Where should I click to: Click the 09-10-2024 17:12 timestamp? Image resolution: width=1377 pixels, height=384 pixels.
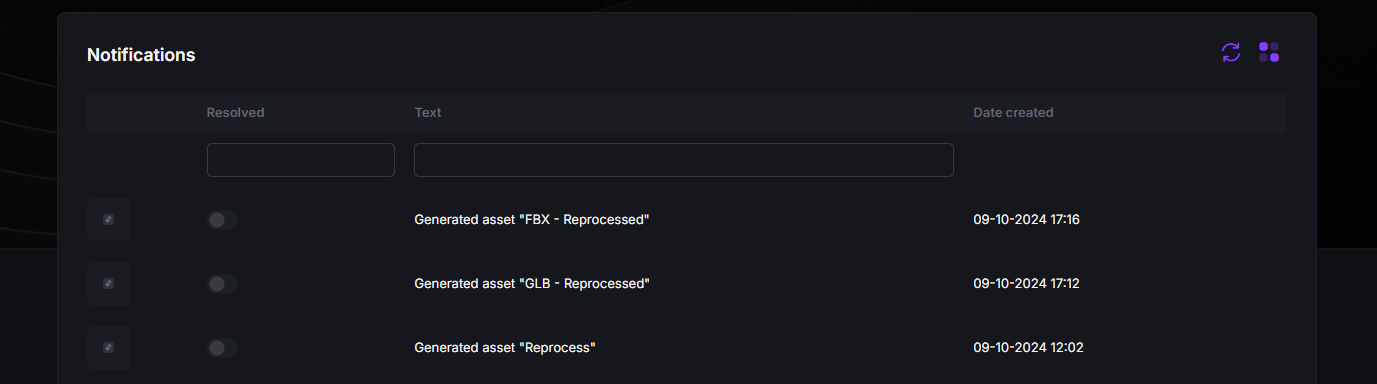1026,284
